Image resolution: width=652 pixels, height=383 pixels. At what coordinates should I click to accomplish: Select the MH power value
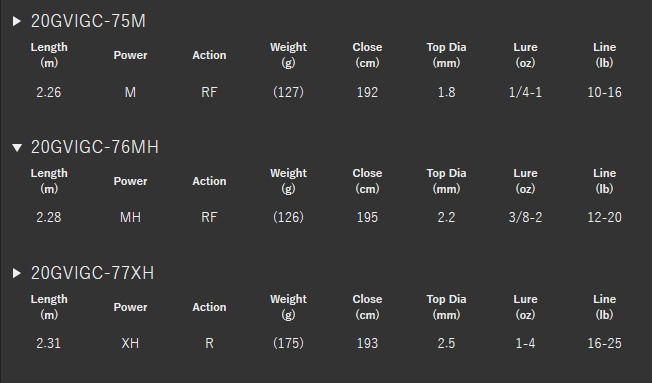click(x=130, y=217)
